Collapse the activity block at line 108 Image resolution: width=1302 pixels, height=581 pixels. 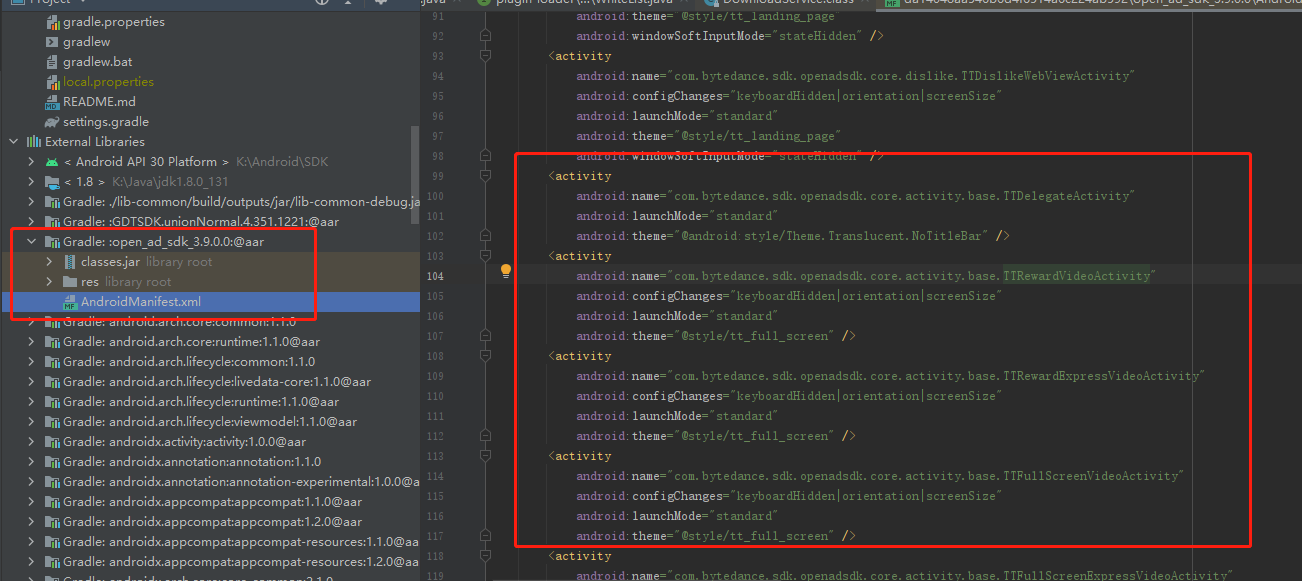coord(485,356)
